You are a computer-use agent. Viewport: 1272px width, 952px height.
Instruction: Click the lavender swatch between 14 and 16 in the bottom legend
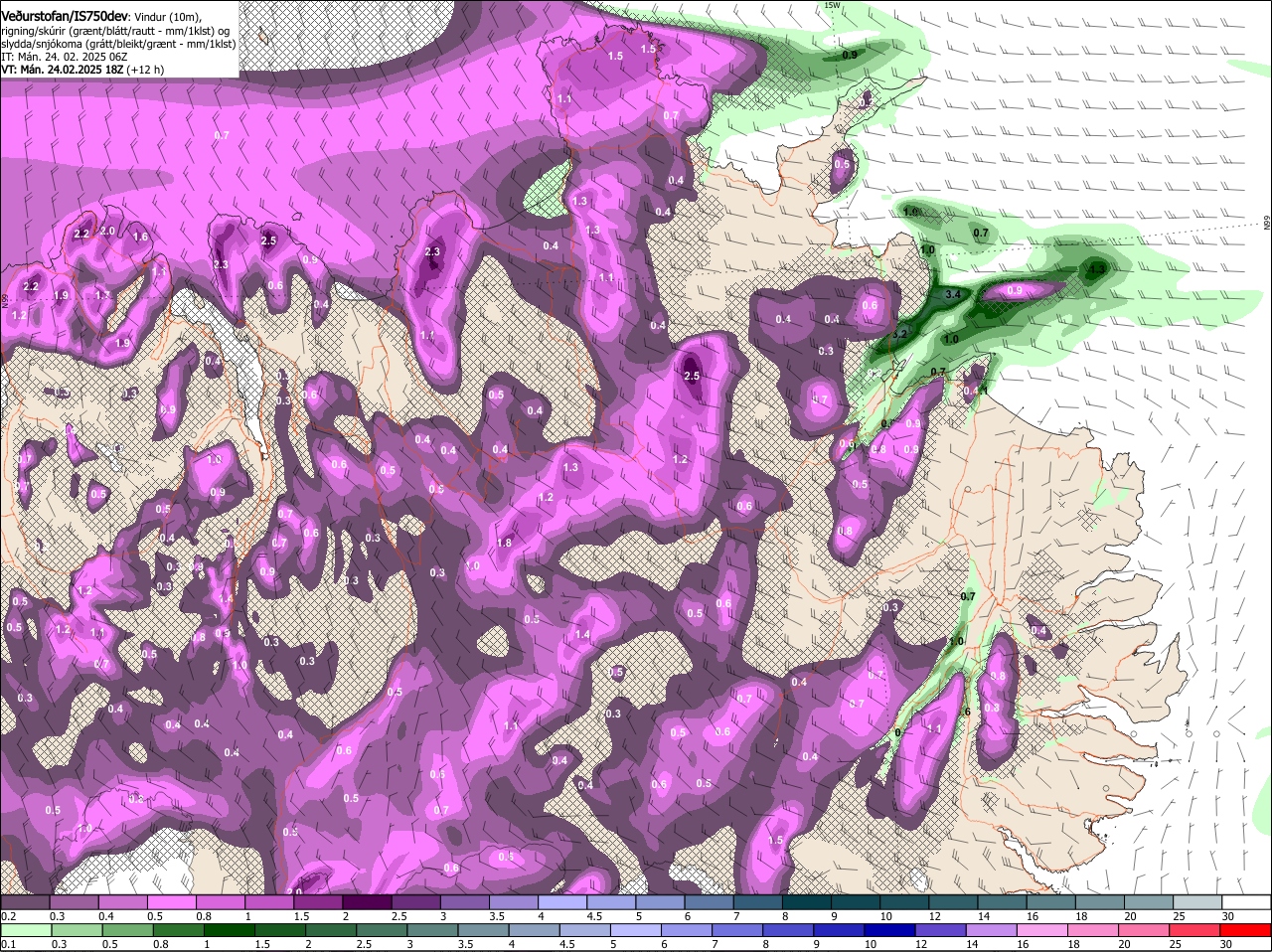coord(991,930)
